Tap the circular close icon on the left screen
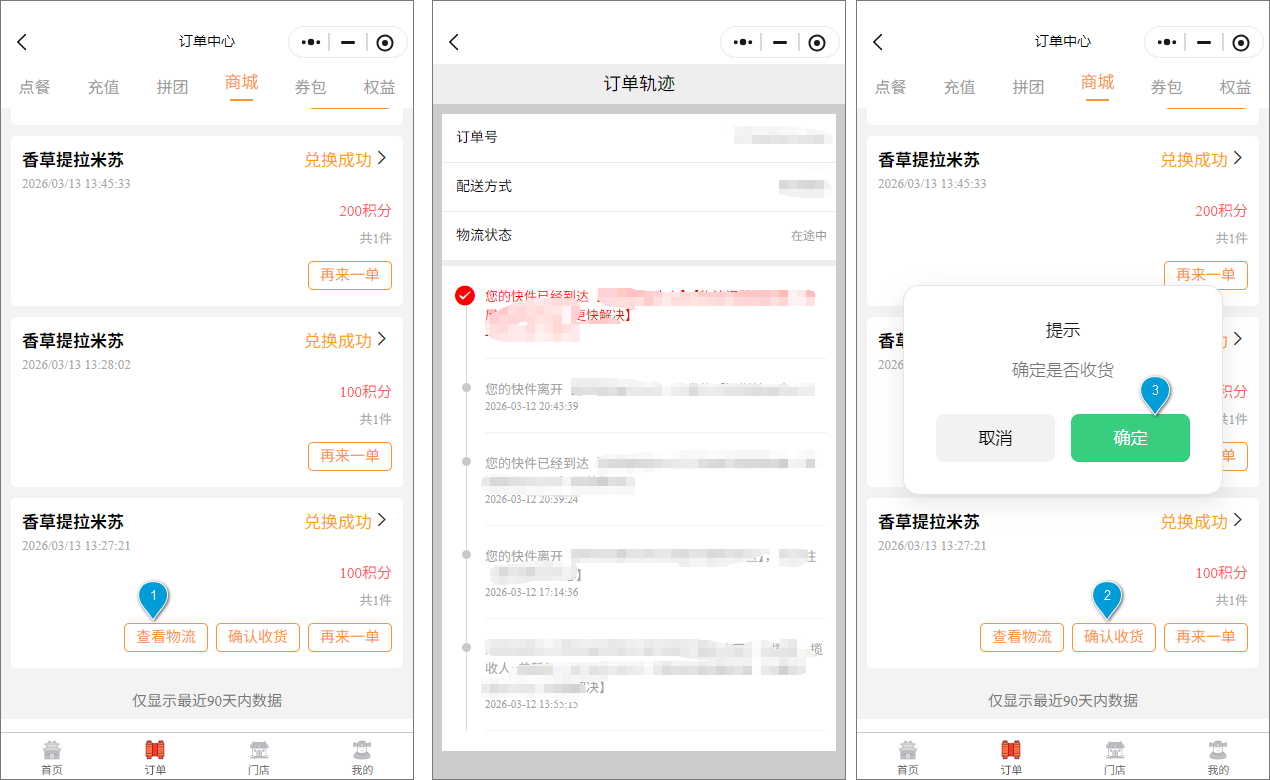The image size is (1270, 780). coord(385,42)
